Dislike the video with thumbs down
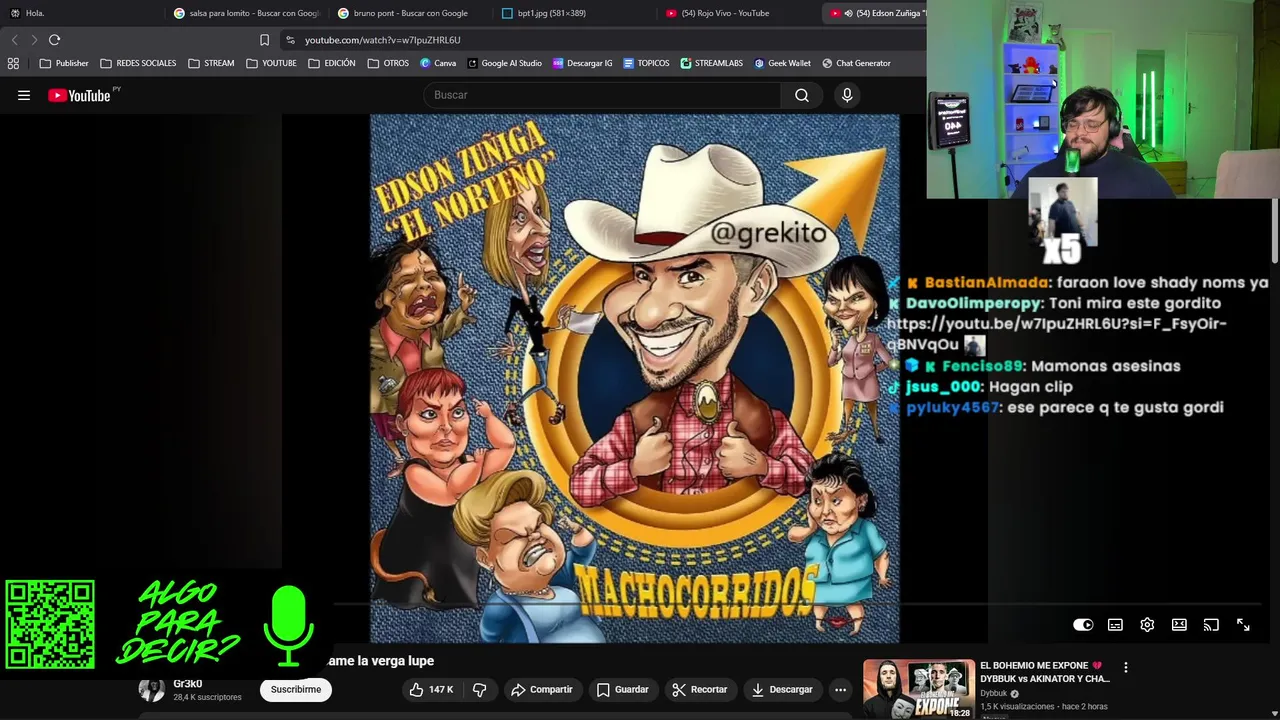This screenshot has height=720, width=1280. click(x=479, y=690)
